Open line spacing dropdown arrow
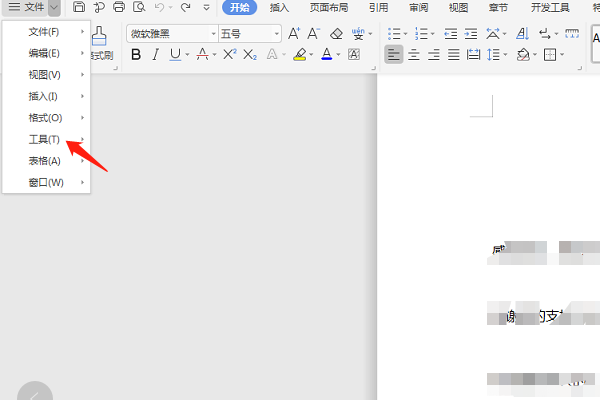The height and width of the screenshot is (400, 600). coord(505,55)
